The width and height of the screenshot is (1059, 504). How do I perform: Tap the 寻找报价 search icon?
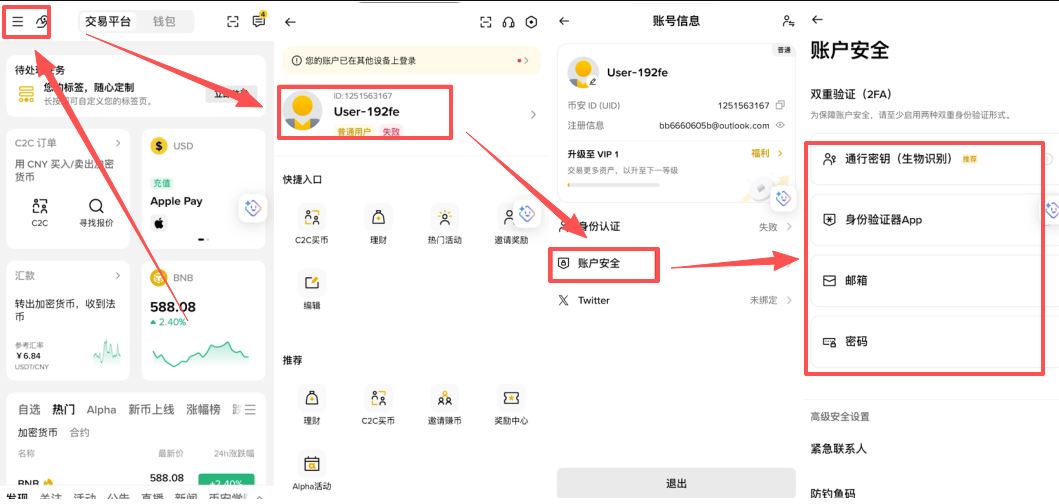click(97, 206)
